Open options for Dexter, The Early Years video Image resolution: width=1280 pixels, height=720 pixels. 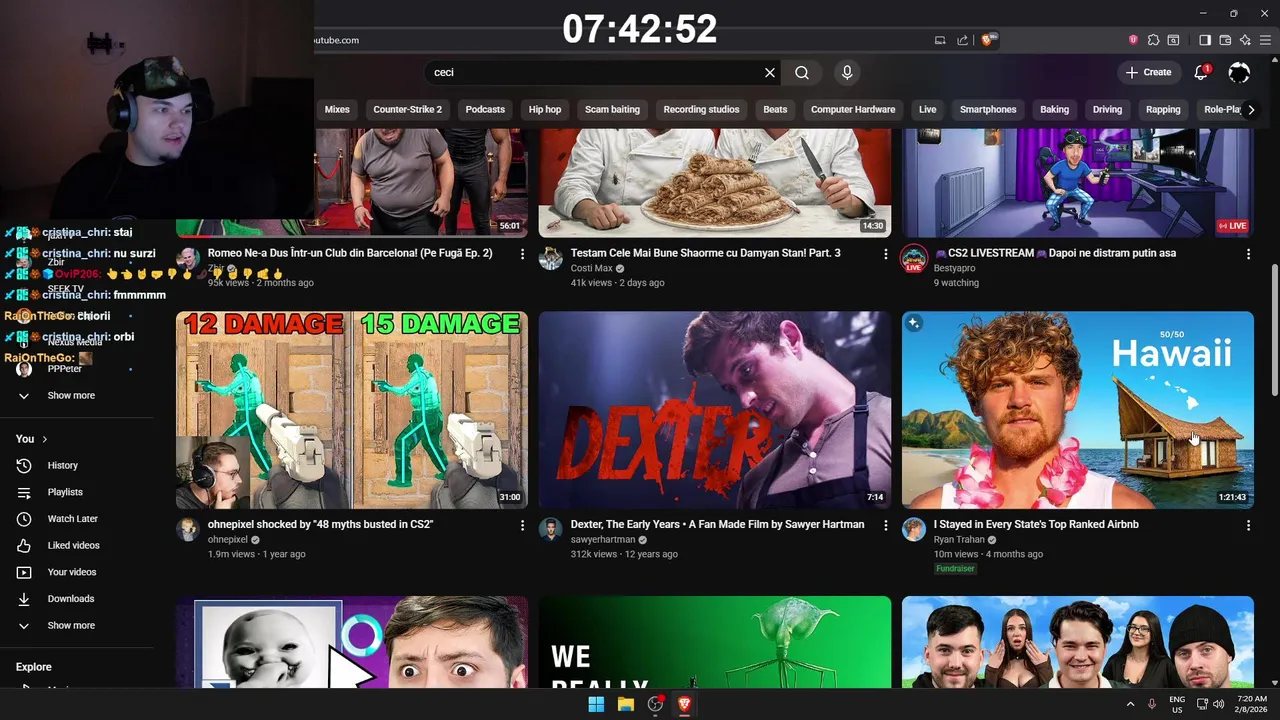click(885, 525)
